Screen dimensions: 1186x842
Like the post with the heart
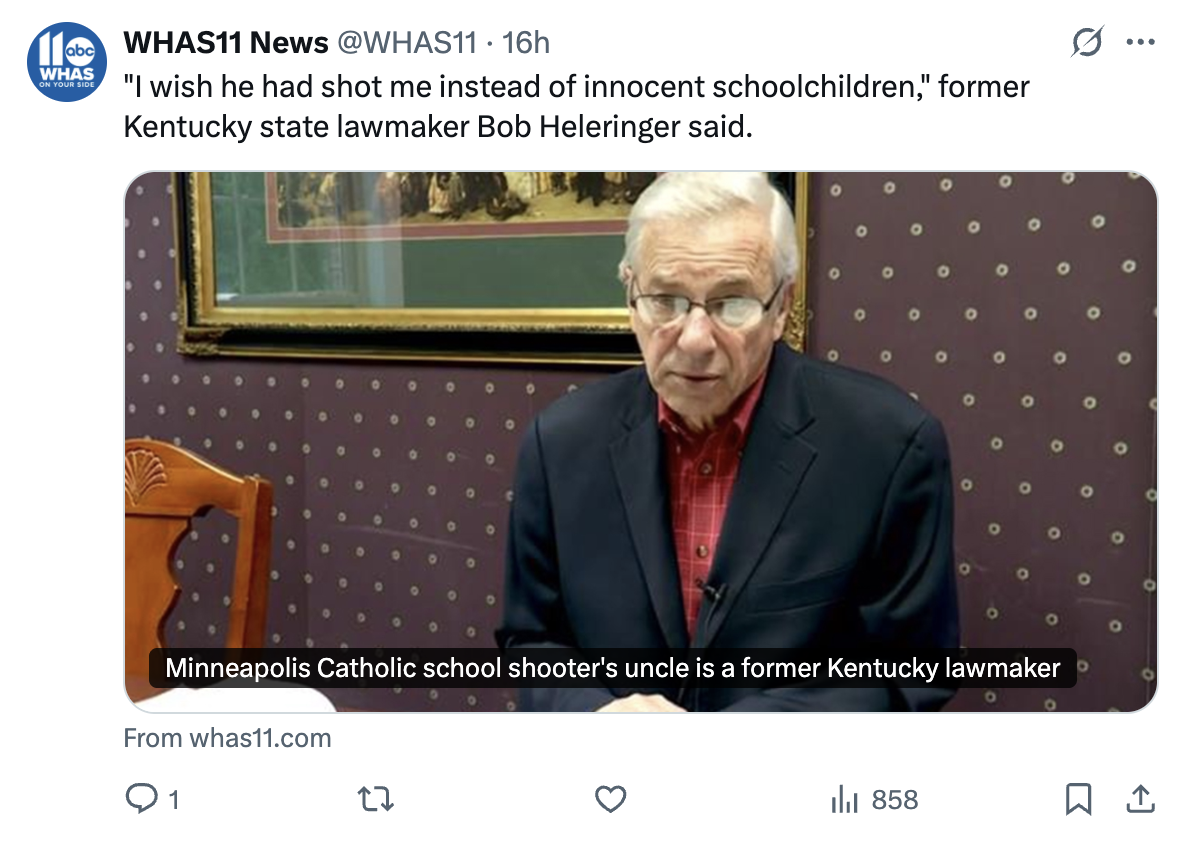pyautogui.click(x=610, y=798)
